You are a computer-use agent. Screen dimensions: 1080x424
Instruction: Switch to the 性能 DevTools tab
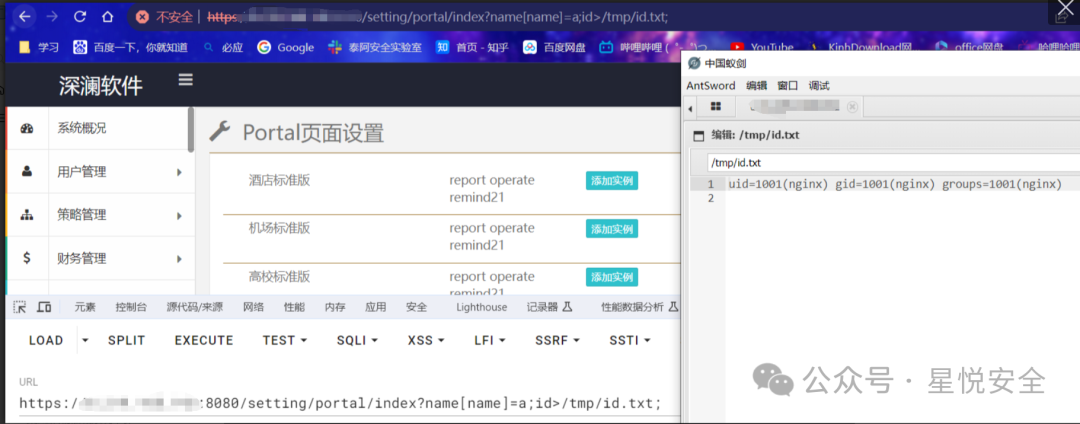pos(294,307)
